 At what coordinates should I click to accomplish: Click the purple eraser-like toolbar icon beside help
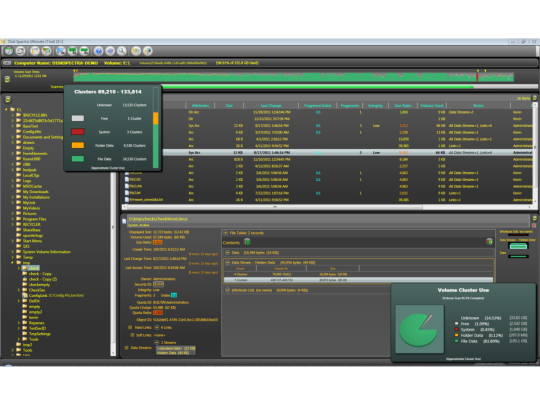[x=110, y=51]
